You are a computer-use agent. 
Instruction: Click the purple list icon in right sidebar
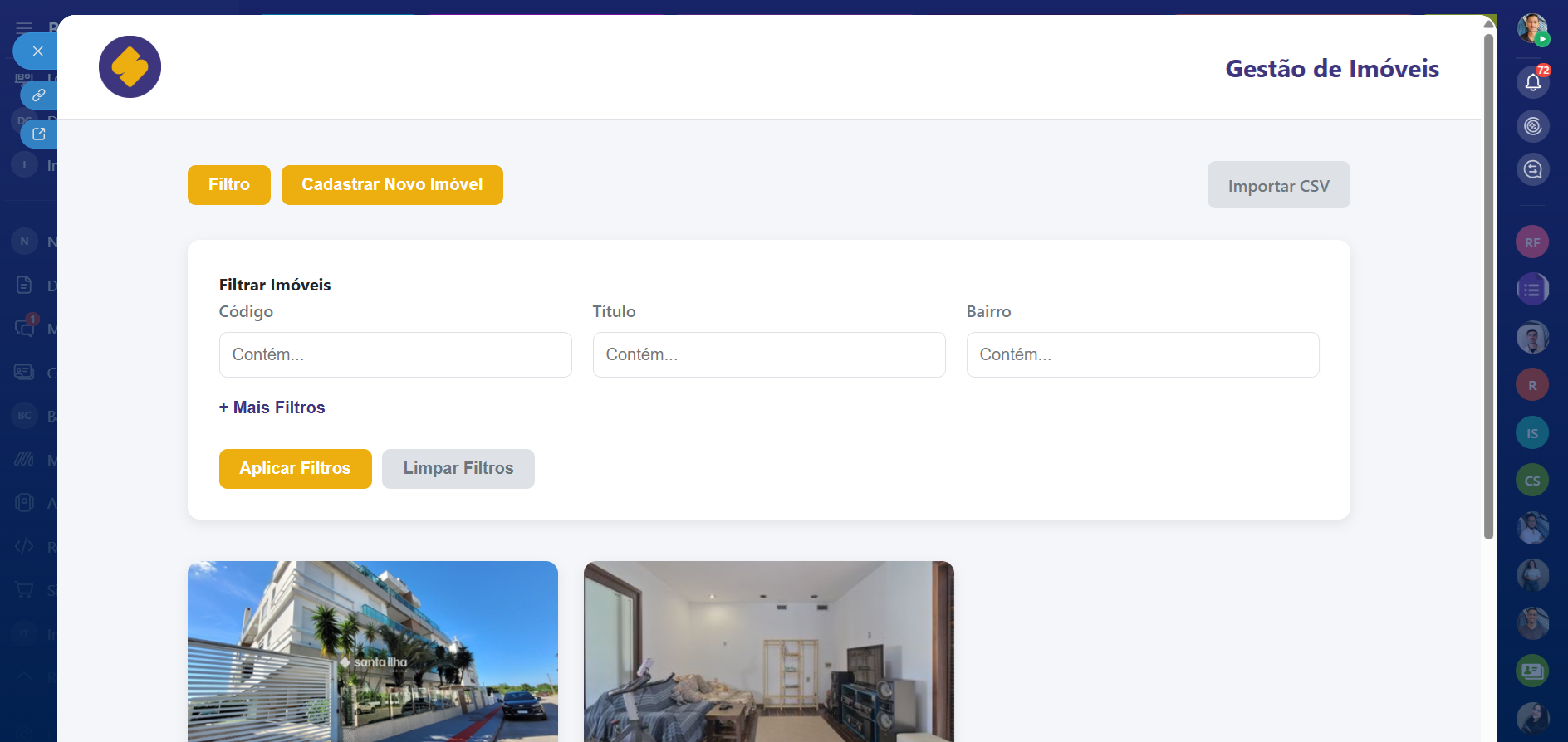(x=1532, y=290)
